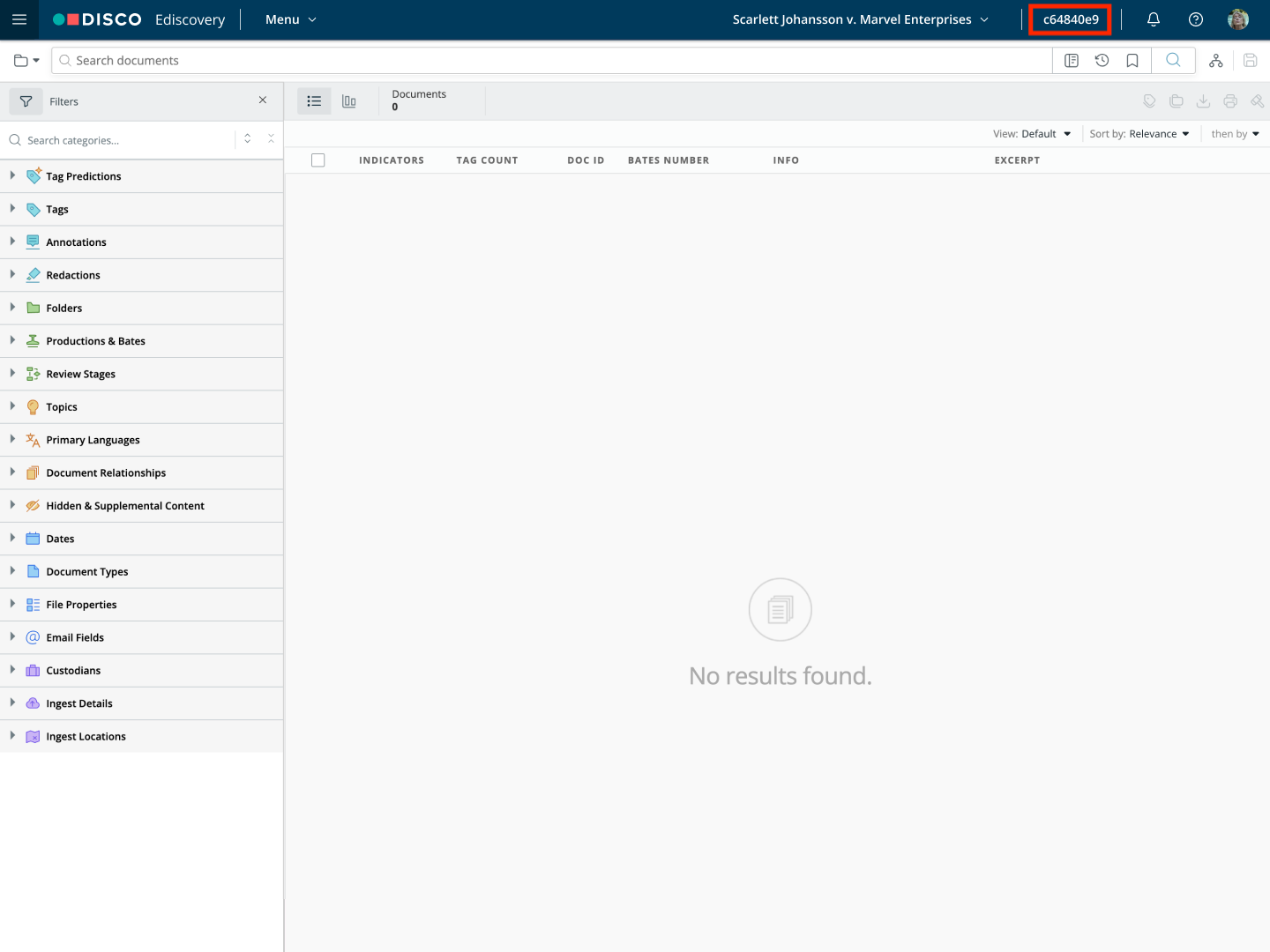The height and width of the screenshot is (952, 1270).
Task: Open the View: Default dropdown
Action: click(1032, 134)
